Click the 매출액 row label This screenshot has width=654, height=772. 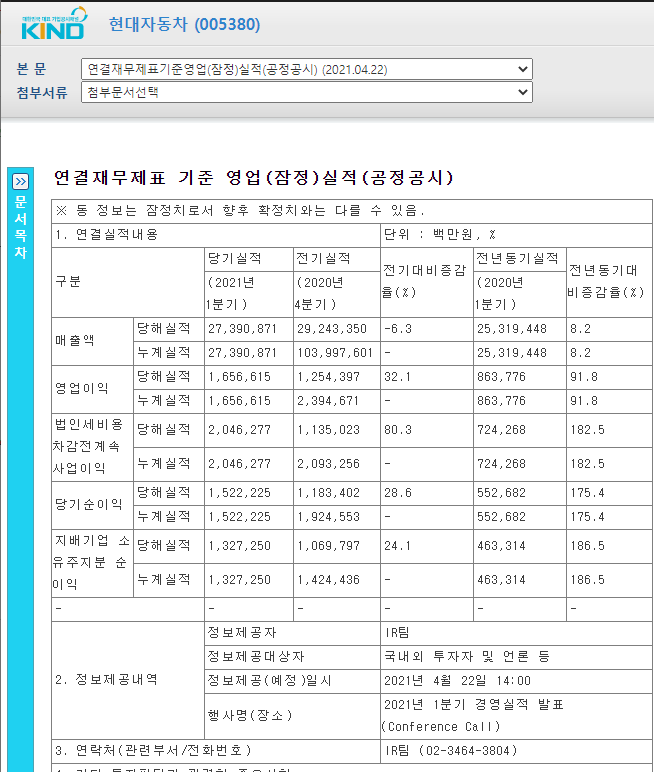coord(92,341)
